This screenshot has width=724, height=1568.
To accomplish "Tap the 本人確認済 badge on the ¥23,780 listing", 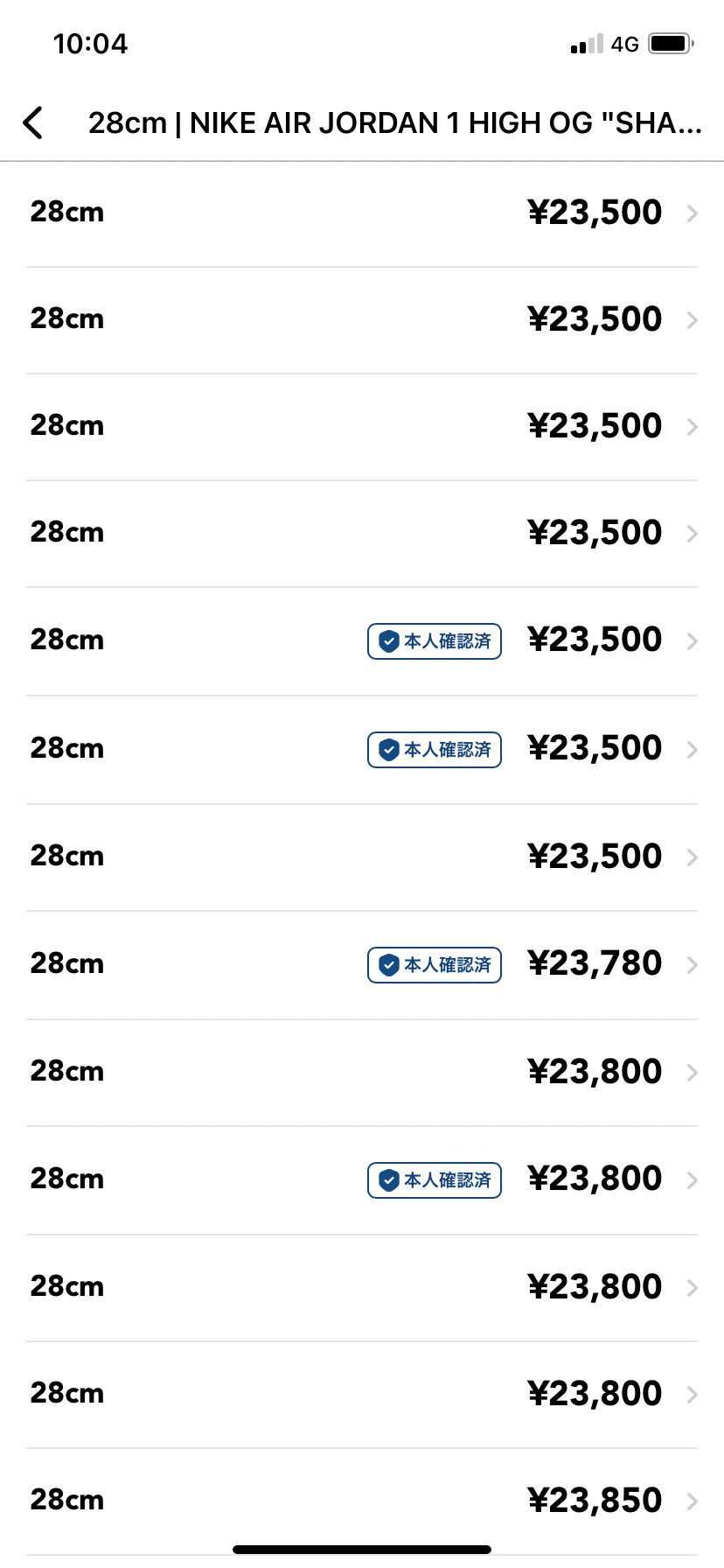I will coord(435,965).
